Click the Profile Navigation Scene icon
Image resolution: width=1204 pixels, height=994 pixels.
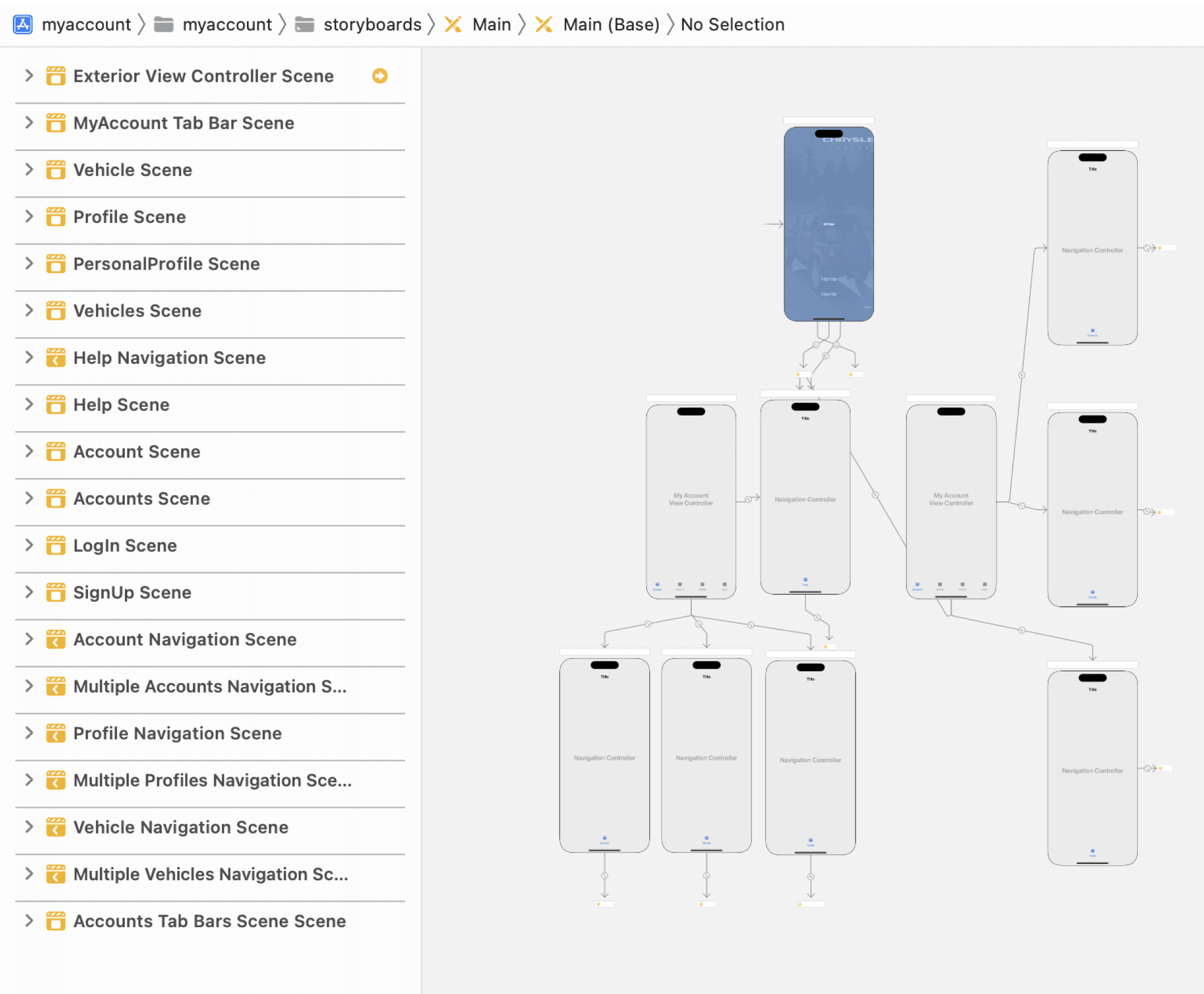pyautogui.click(x=56, y=733)
